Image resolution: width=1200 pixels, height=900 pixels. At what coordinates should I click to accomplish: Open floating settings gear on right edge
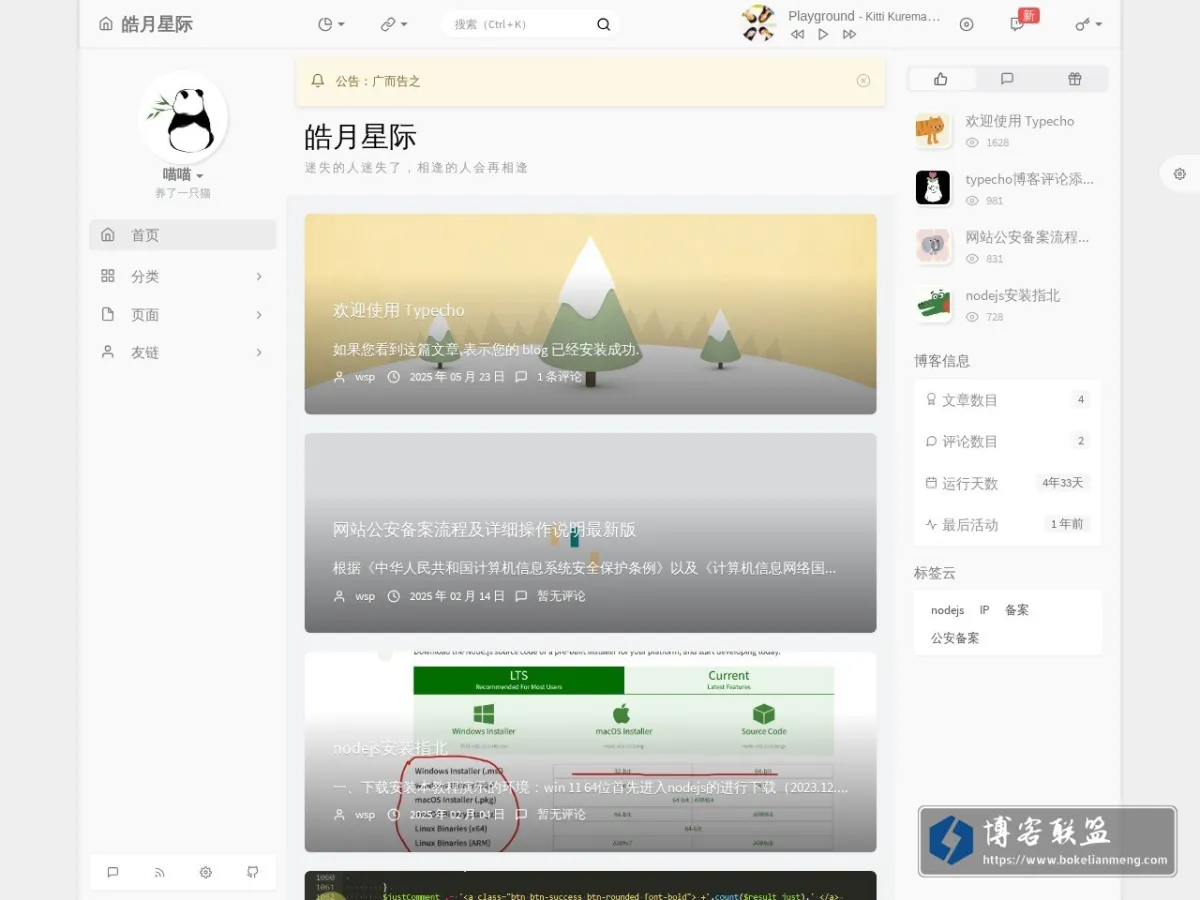(1180, 174)
